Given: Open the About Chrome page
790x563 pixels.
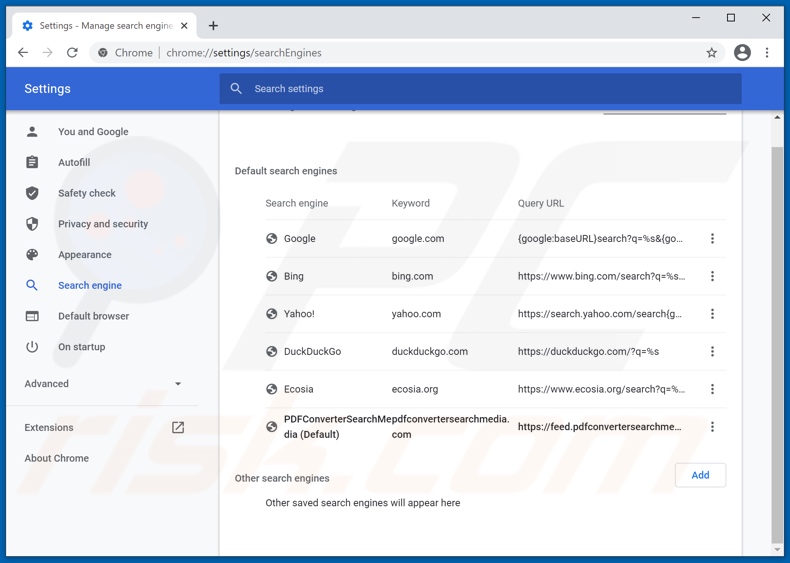Looking at the screenshot, I should click(57, 458).
